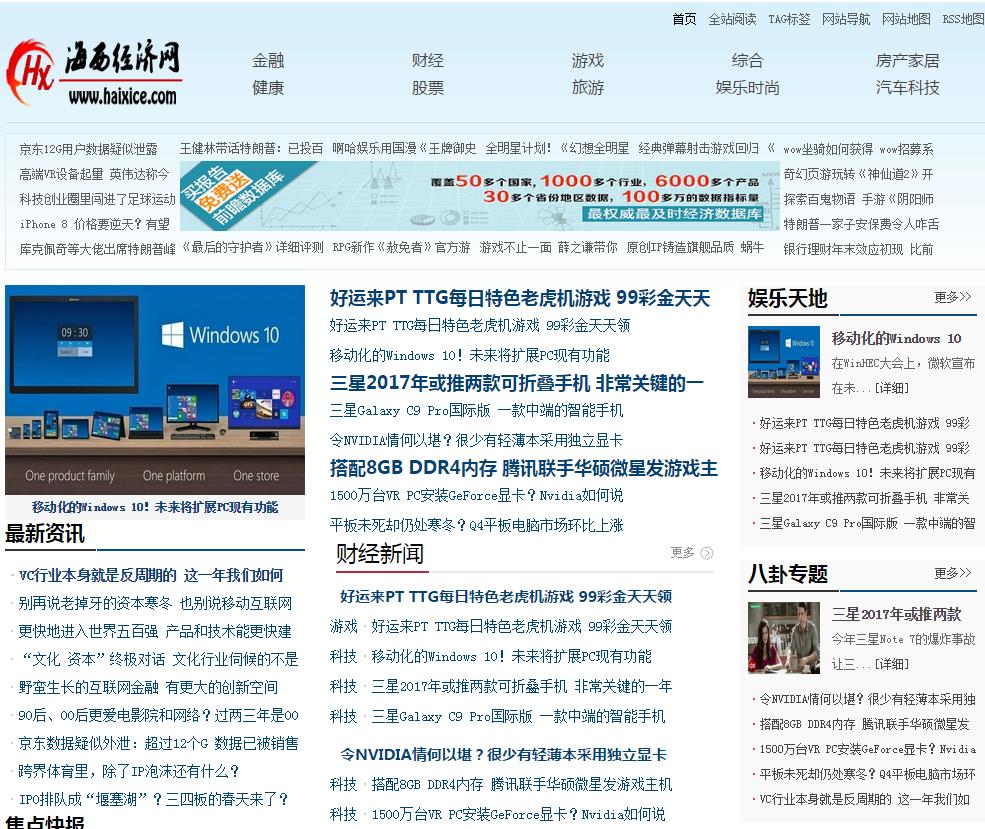
Task: Open the 娱乐时尚 category
Action: click(x=748, y=87)
